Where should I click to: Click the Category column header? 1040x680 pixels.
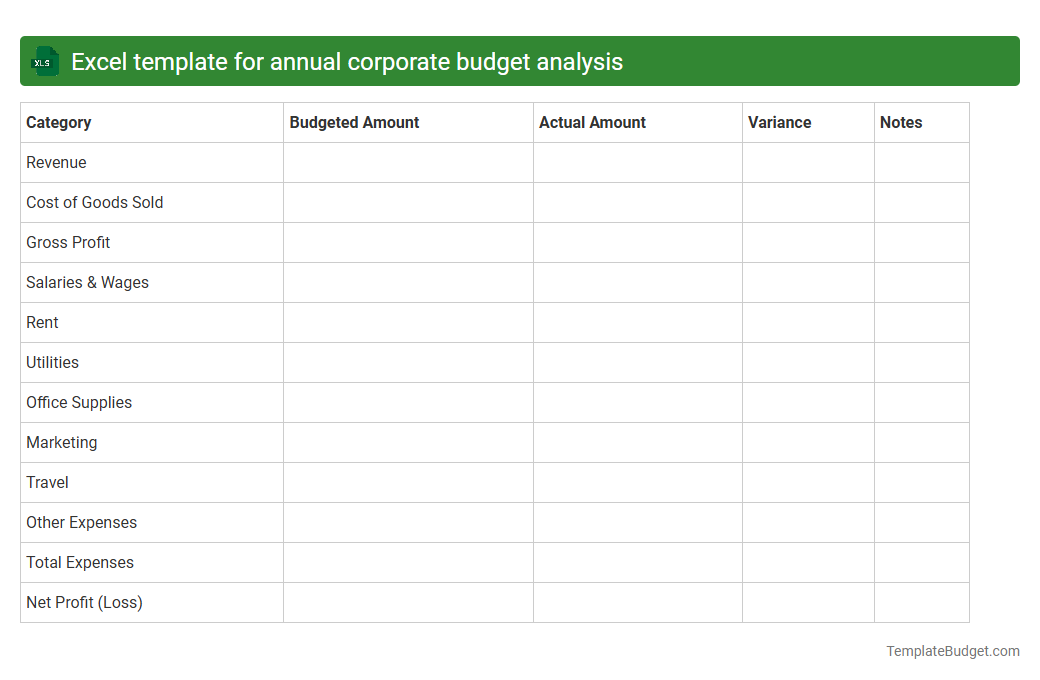click(x=58, y=122)
